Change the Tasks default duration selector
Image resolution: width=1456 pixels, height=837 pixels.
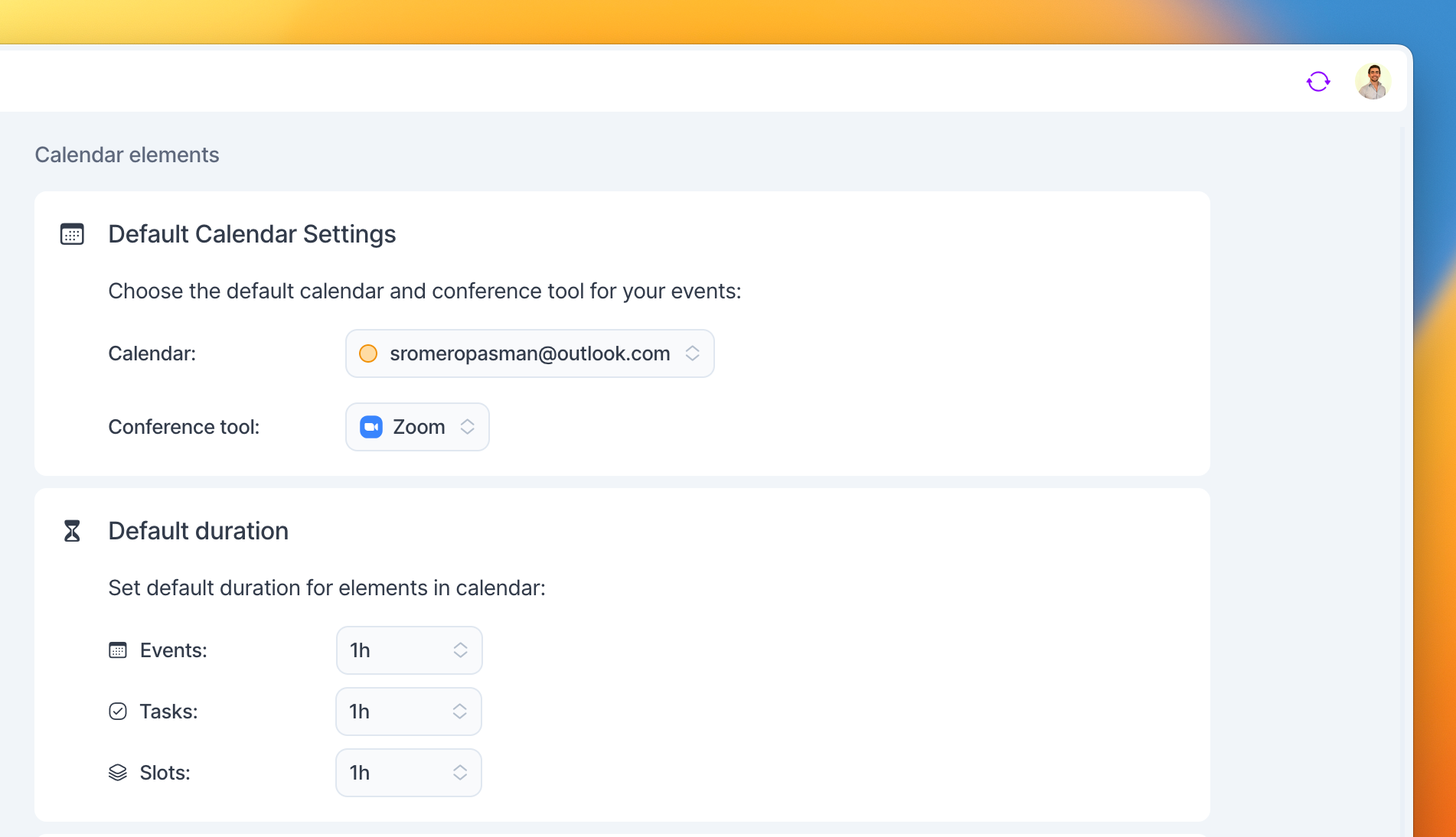point(409,712)
